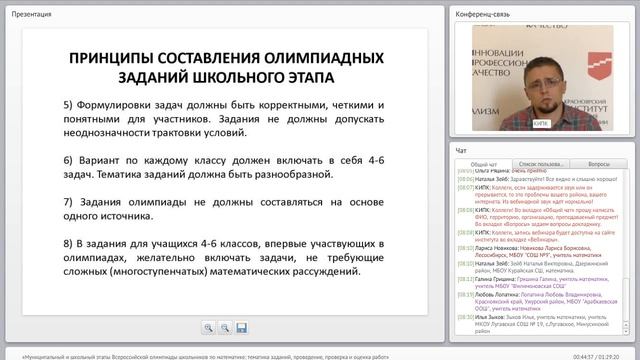
Task: Click the webinar title in the bottom bar
Action: 205,357
